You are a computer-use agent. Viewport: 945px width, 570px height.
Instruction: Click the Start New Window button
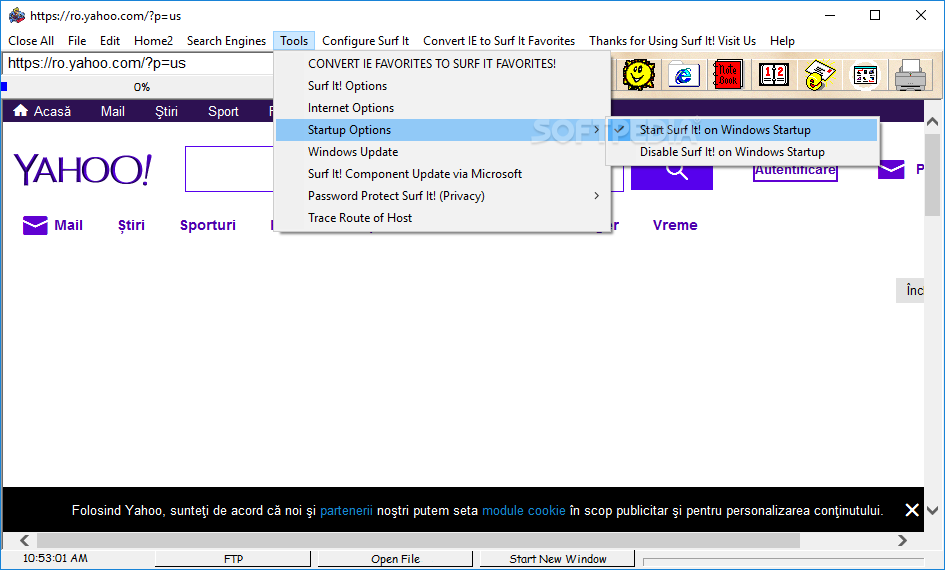point(557,559)
